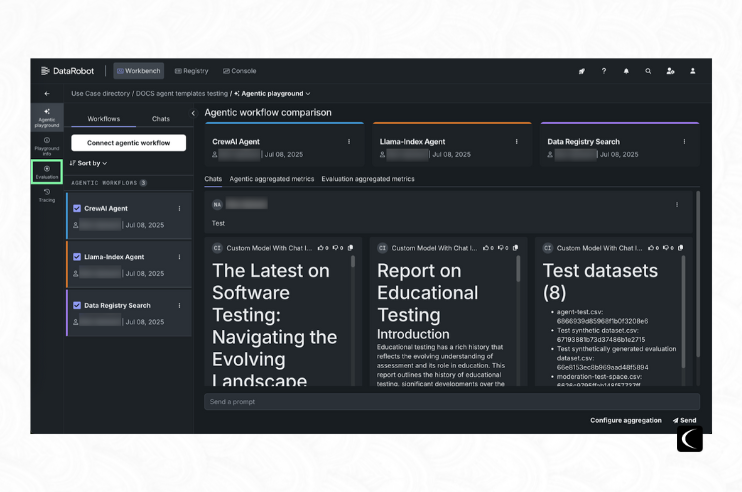Open the Llama-Index Agent comparison card menu
The width and height of the screenshot is (742, 492).
[x=517, y=141]
